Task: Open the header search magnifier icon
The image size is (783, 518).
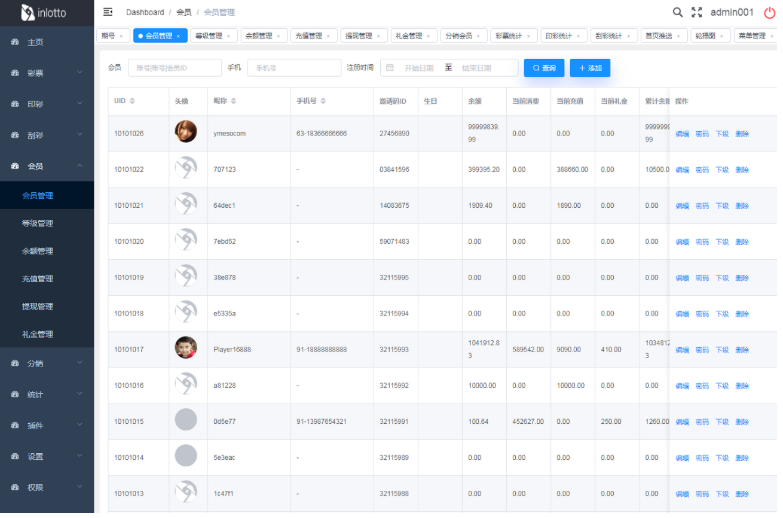Action: [677, 12]
